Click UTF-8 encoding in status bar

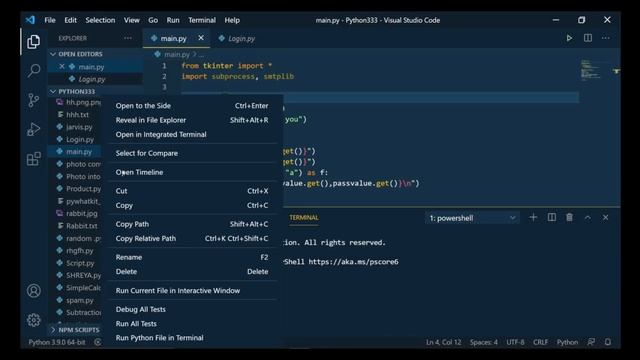pos(515,342)
